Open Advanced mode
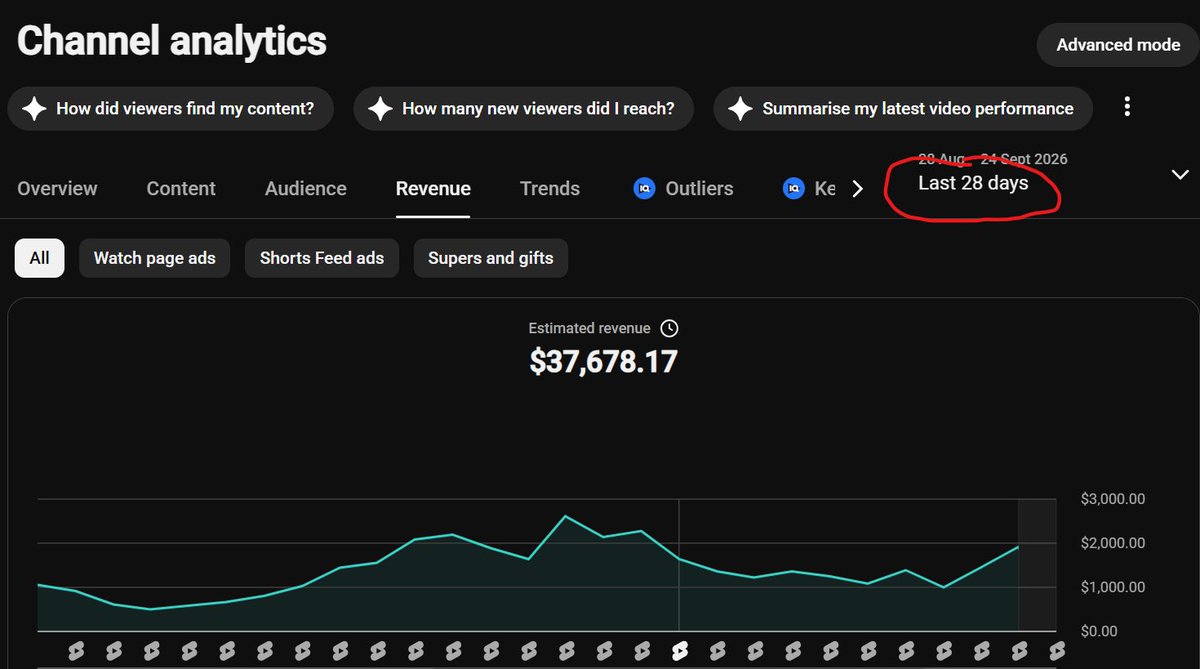This screenshot has height=669, width=1200. (x=1118, y=45)
